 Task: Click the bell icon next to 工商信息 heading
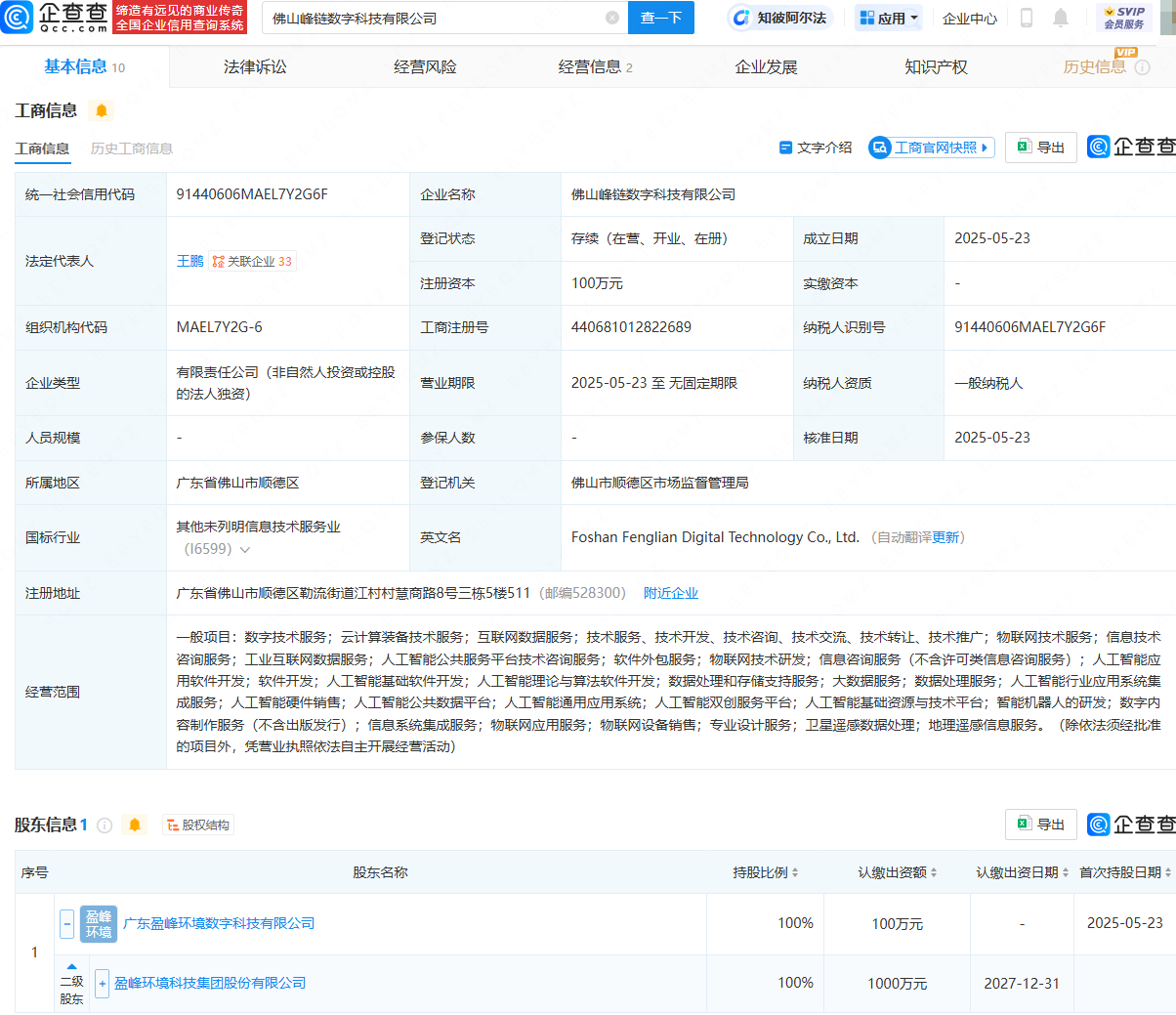pyautogui.click(x=102, y=110)
